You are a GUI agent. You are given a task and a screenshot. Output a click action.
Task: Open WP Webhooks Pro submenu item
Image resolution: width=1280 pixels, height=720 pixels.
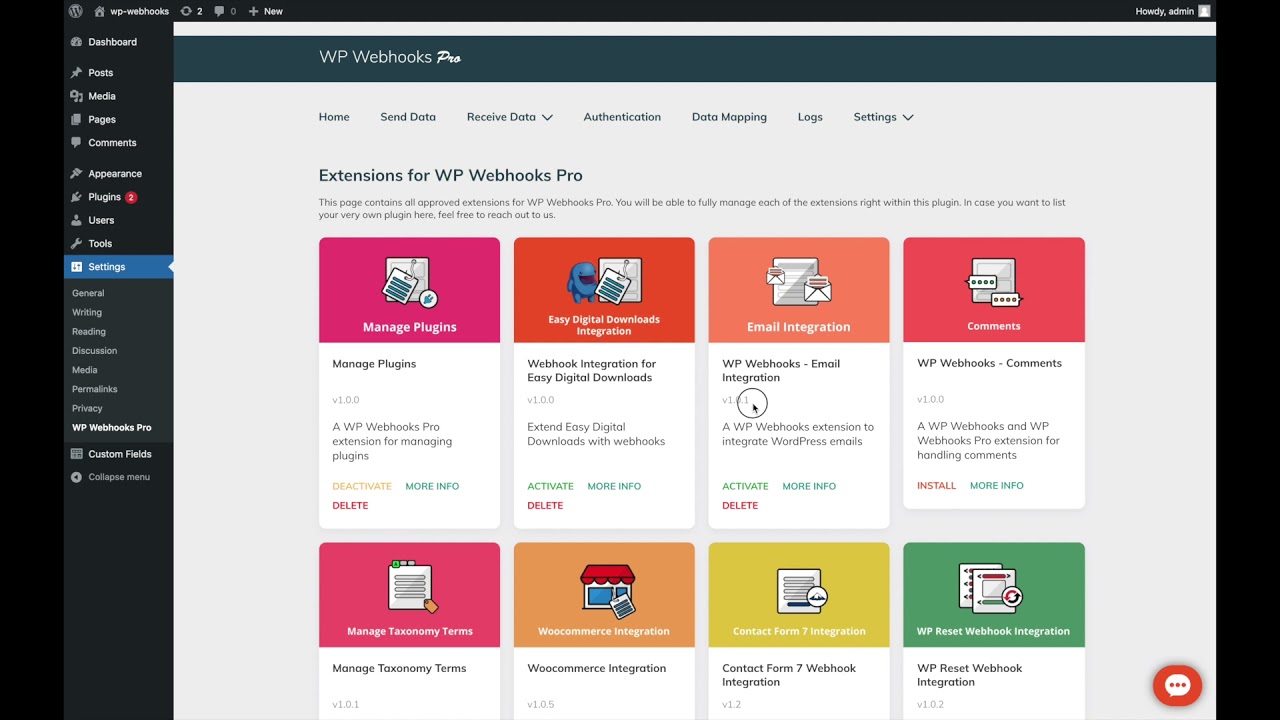coord(112,428)
